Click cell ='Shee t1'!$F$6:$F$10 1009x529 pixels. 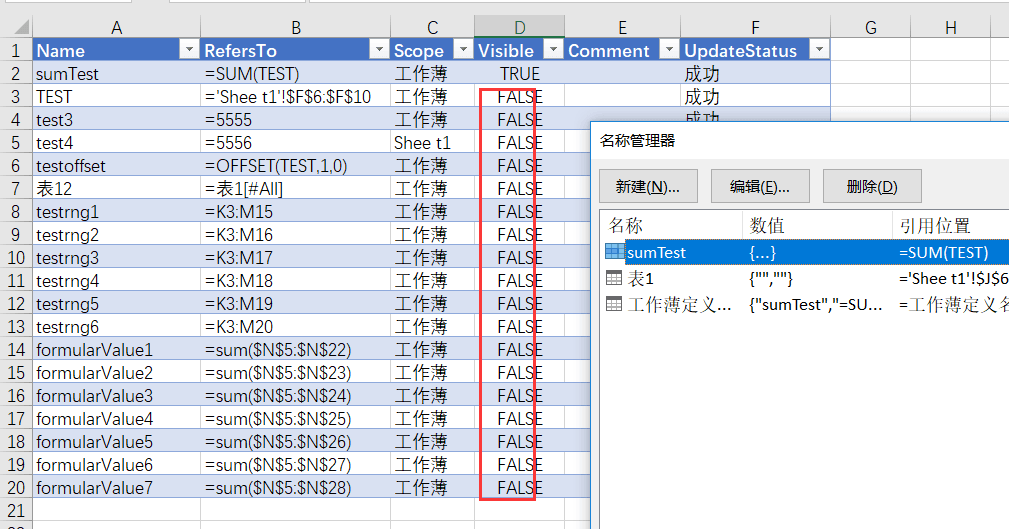[295, 97]
